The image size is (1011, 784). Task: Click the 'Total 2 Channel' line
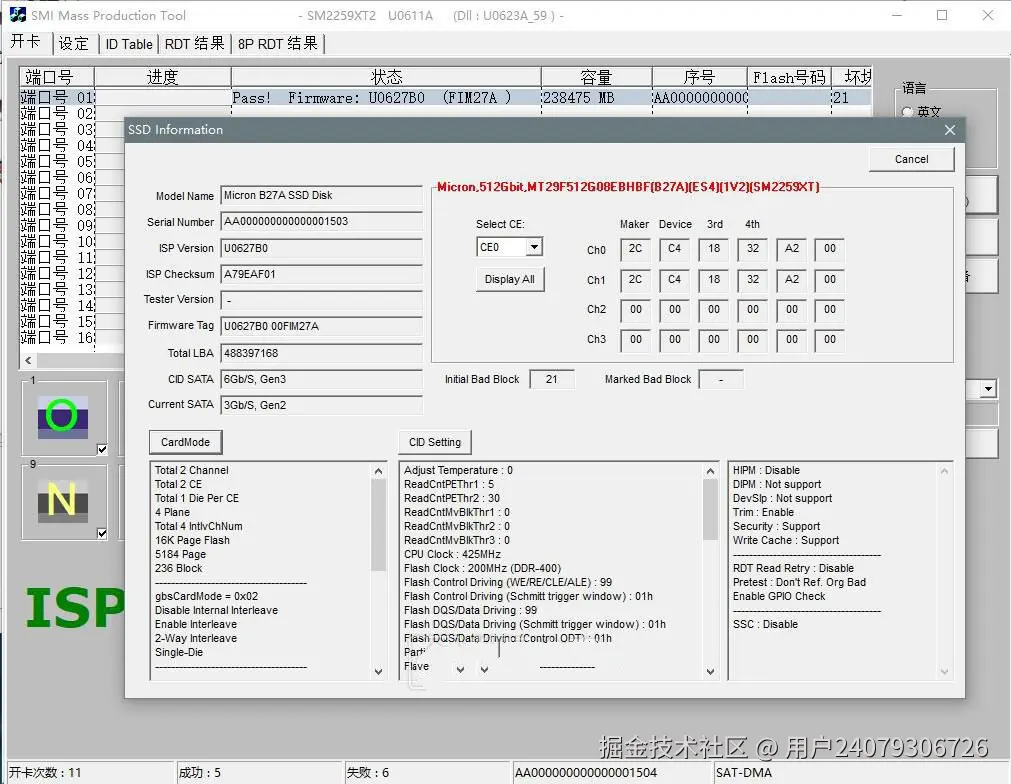(x=191, y=470)
